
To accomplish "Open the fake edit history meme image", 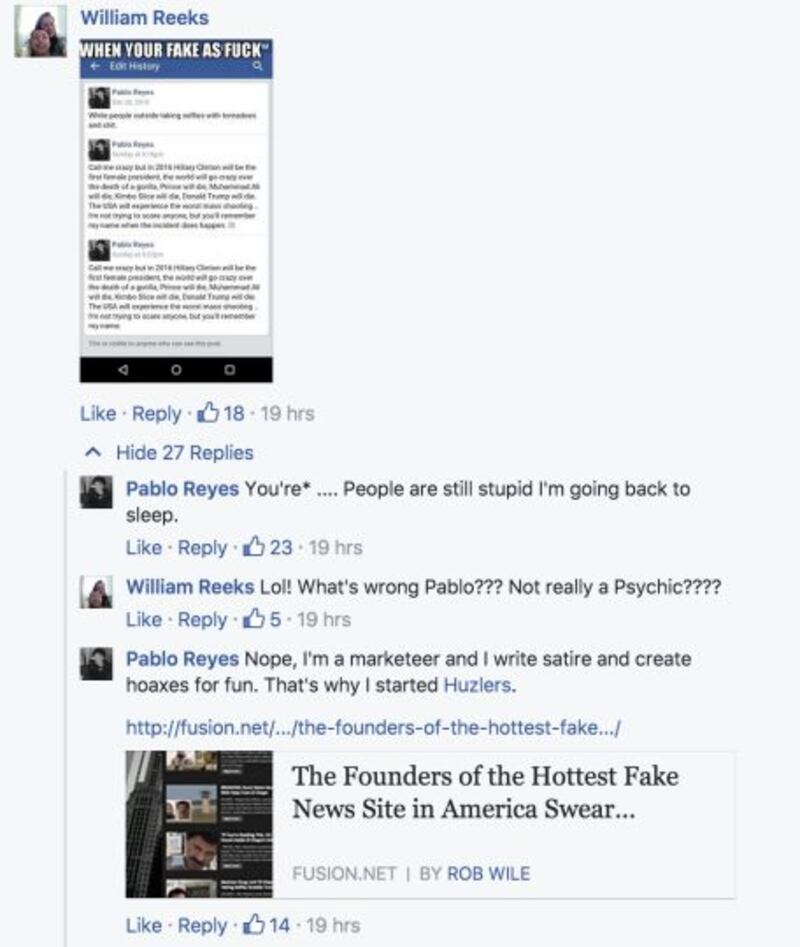I will click(x=176, y=211).
